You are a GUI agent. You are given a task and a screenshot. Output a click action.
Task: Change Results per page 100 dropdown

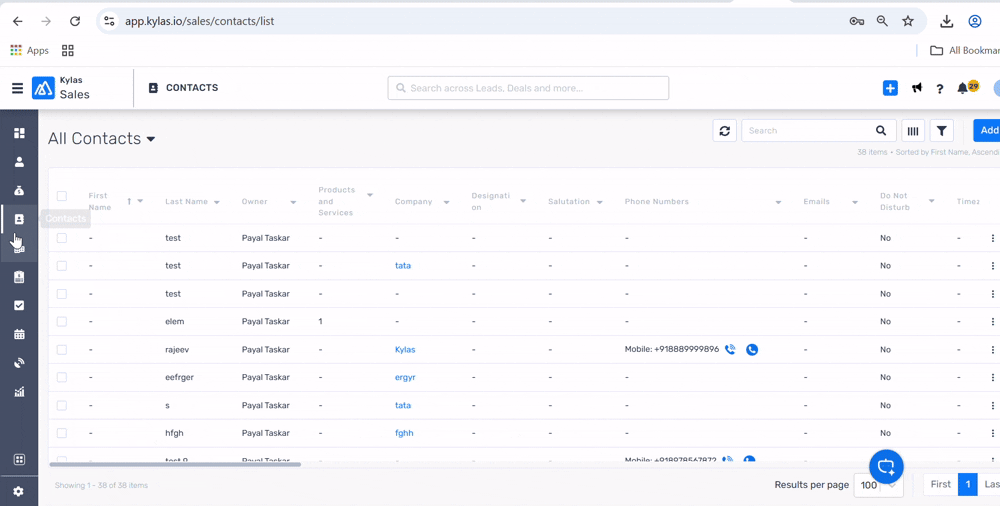tap(878, 485)
